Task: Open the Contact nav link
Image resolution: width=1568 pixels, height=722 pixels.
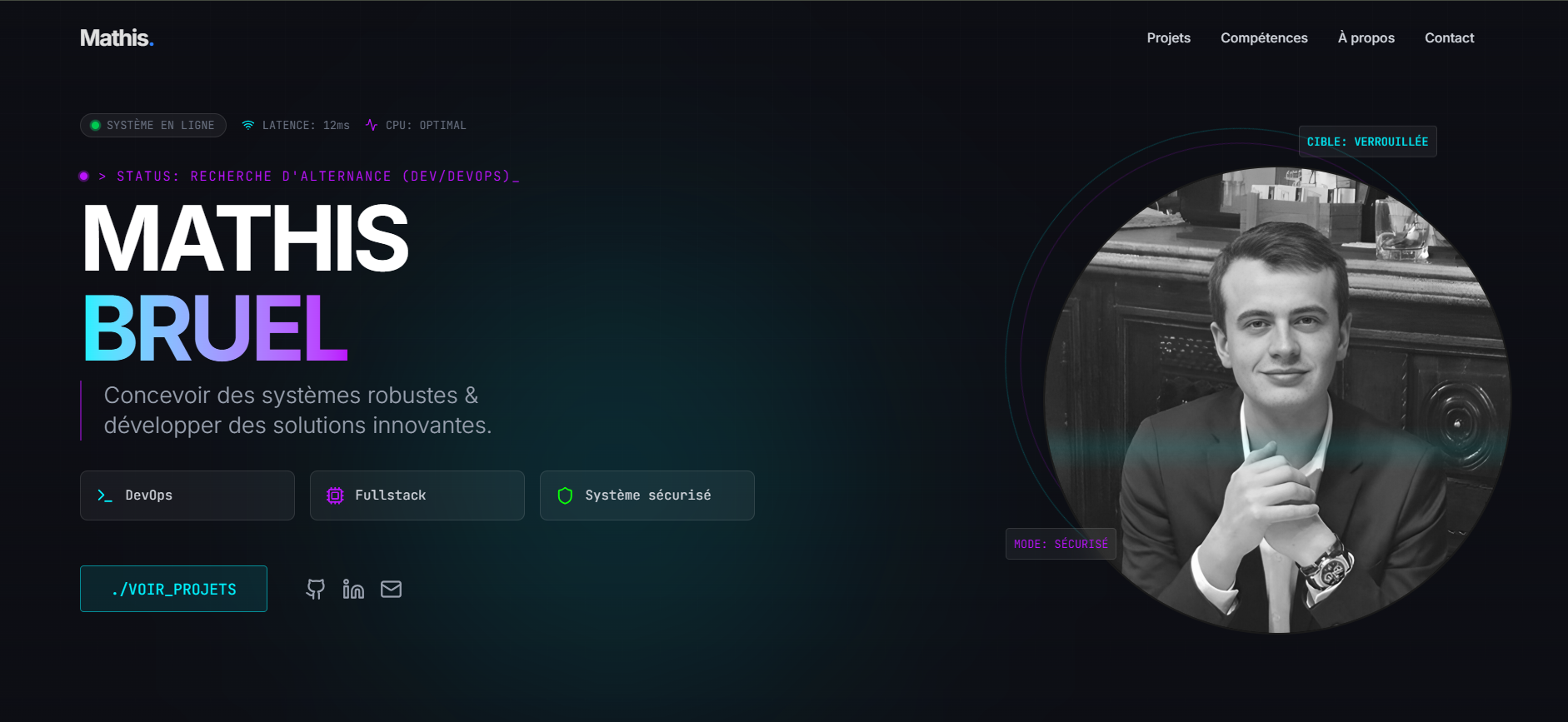Action: [x=1449, y=38]
